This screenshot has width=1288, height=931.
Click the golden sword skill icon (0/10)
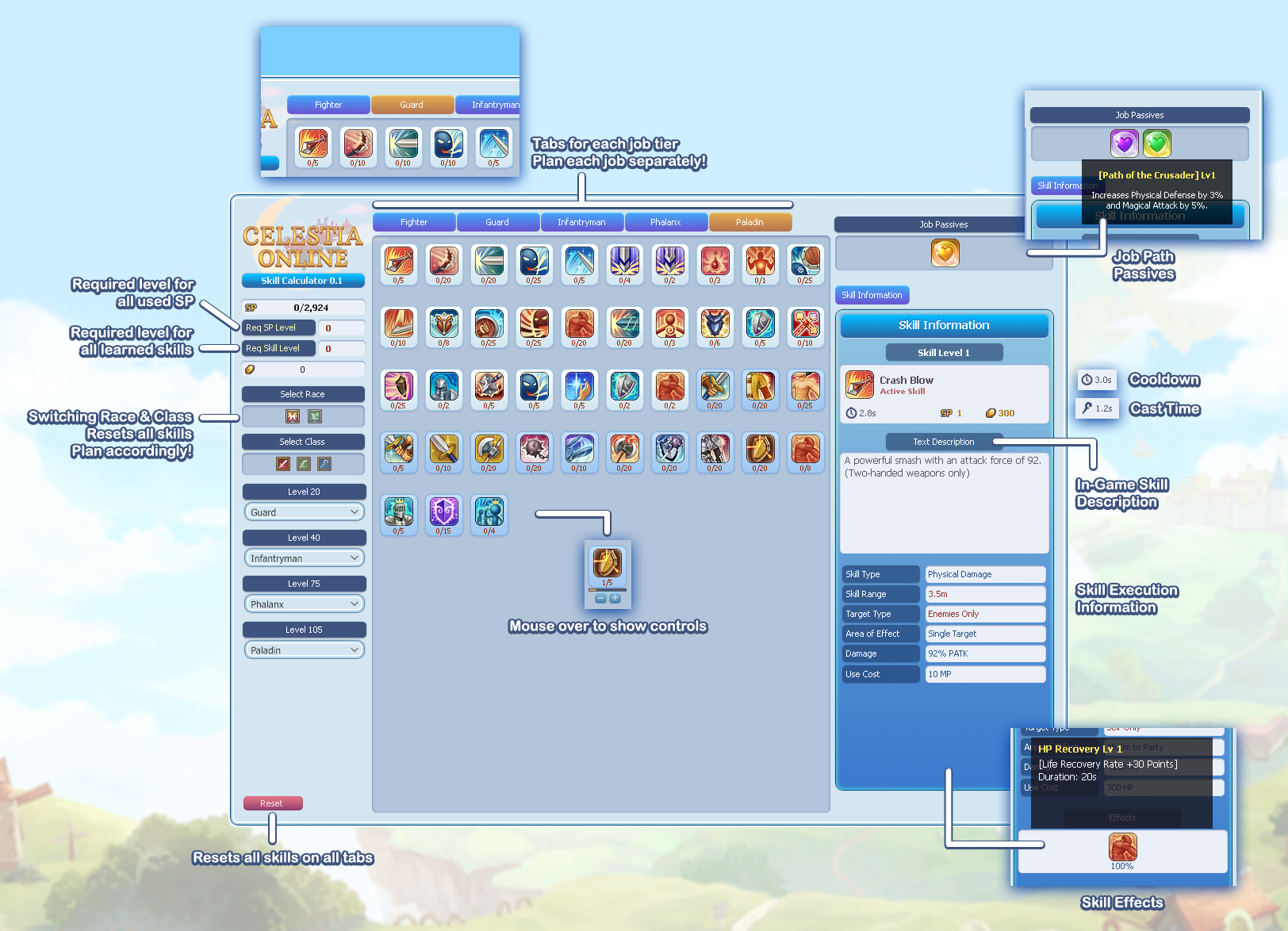[443, 448]
